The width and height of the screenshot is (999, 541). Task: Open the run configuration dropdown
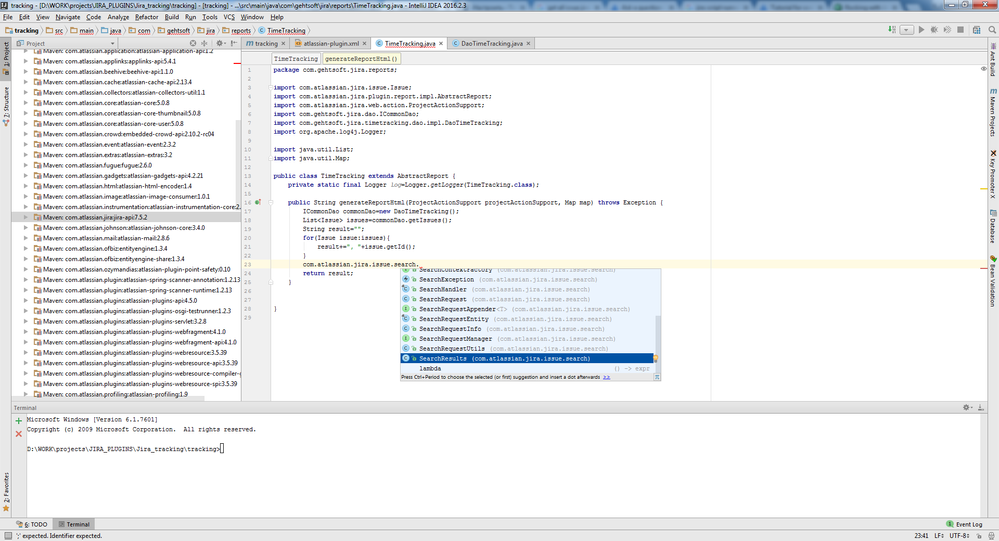point(907,30)
